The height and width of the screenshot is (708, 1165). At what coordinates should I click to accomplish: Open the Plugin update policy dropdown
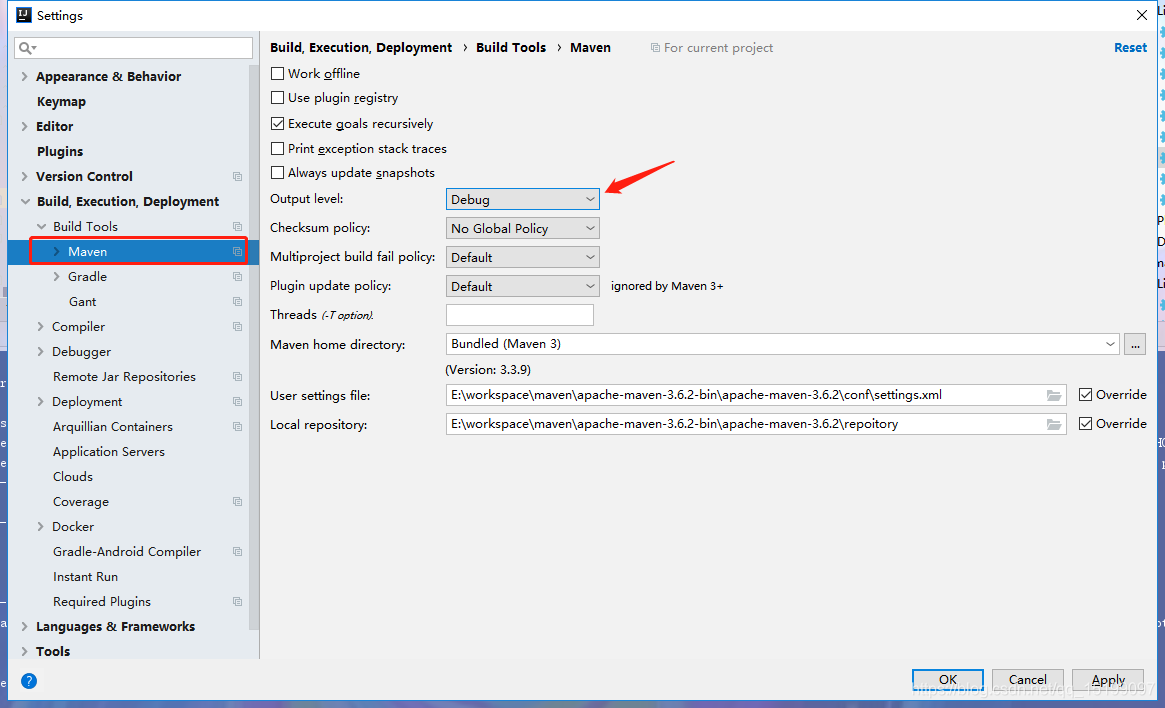point(522,286)
